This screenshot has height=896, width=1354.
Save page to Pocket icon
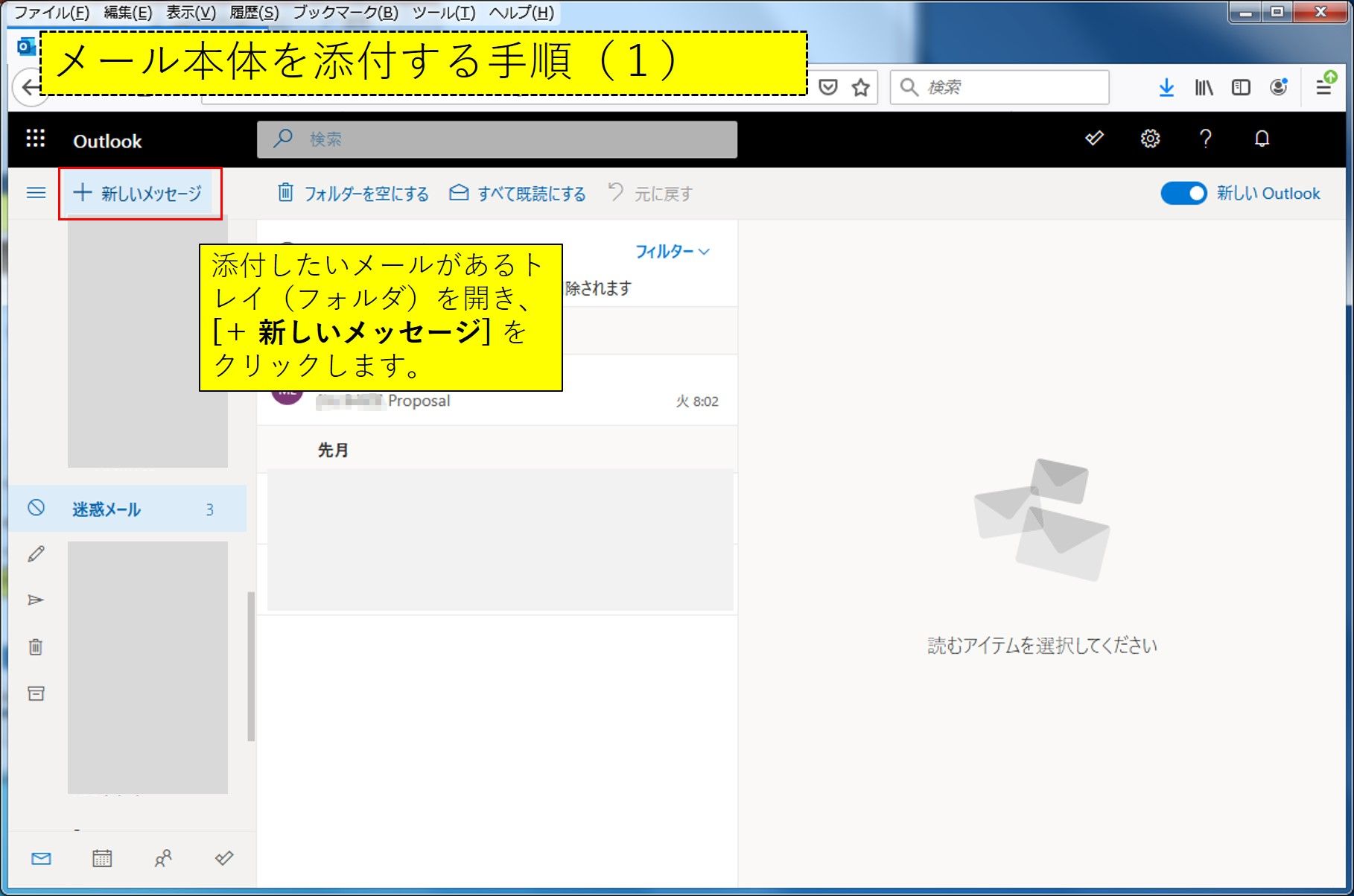(827, 87)
